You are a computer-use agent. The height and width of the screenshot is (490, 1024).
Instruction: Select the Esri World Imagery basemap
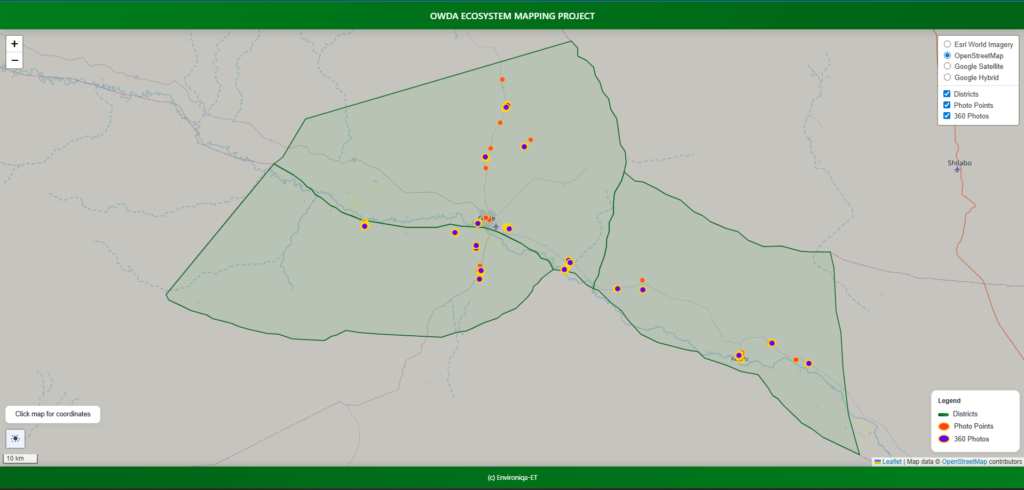947,44
